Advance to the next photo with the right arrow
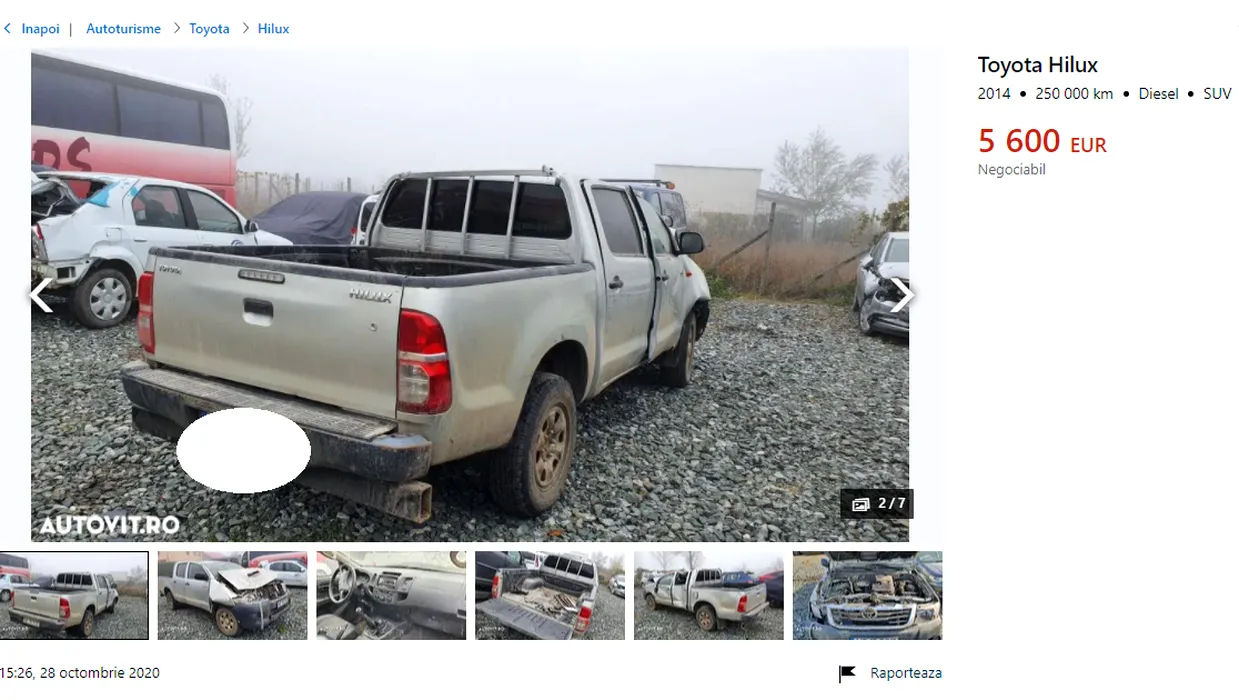Viewport: 1239px width, 700px height. pos(901,295)
